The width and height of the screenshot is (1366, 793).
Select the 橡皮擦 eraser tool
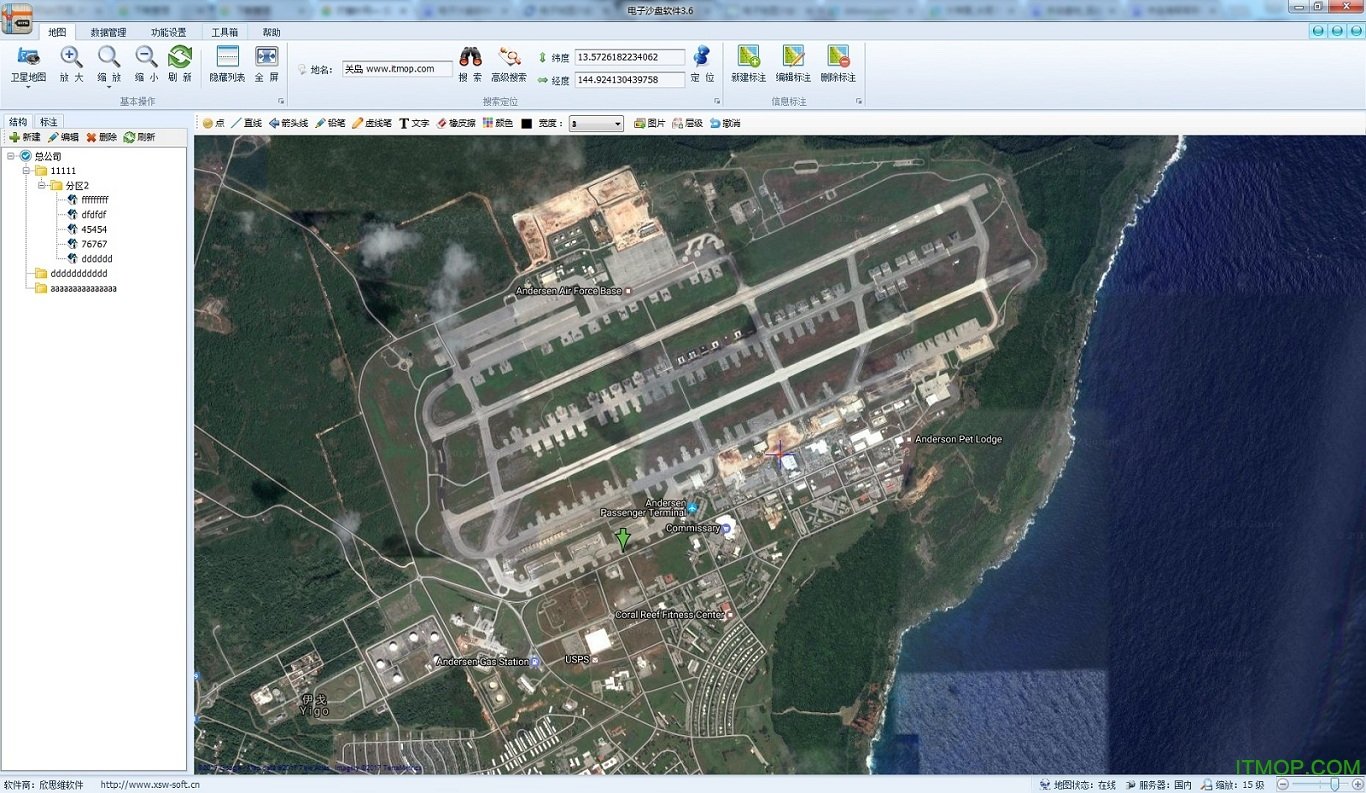[x=456, y=123]
